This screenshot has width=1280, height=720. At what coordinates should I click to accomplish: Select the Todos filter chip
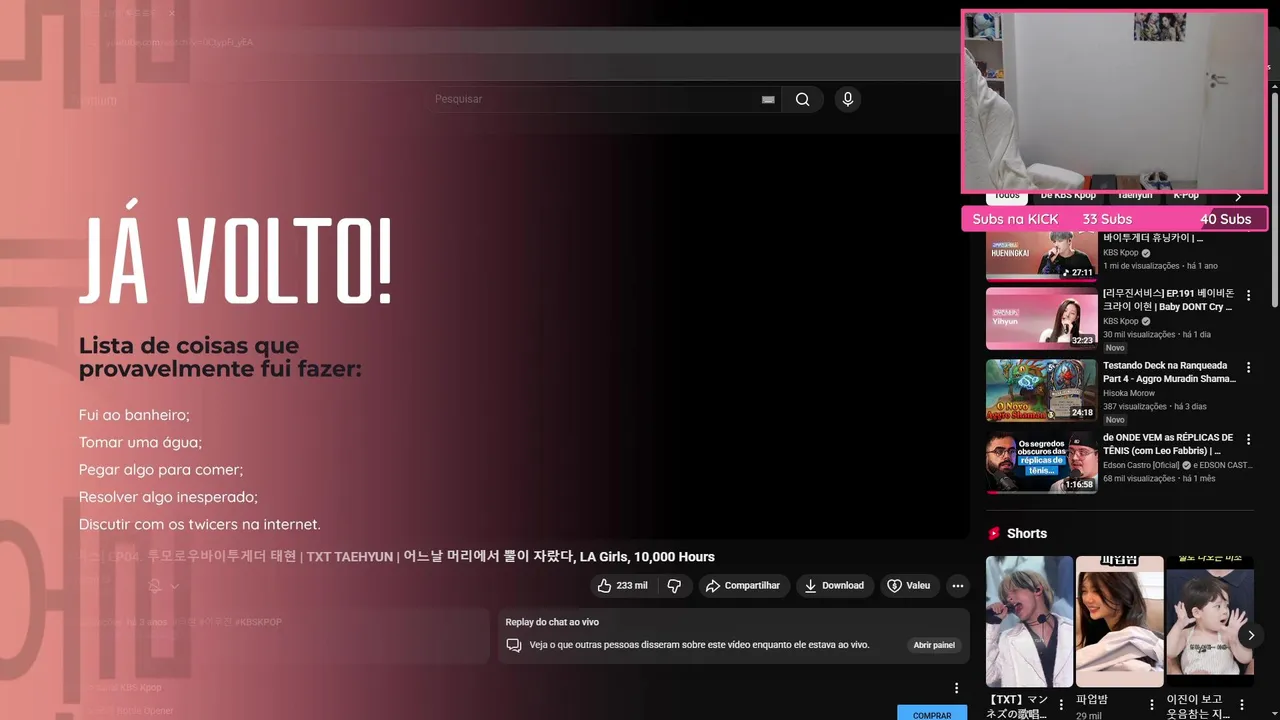[x=1007, y=197]
